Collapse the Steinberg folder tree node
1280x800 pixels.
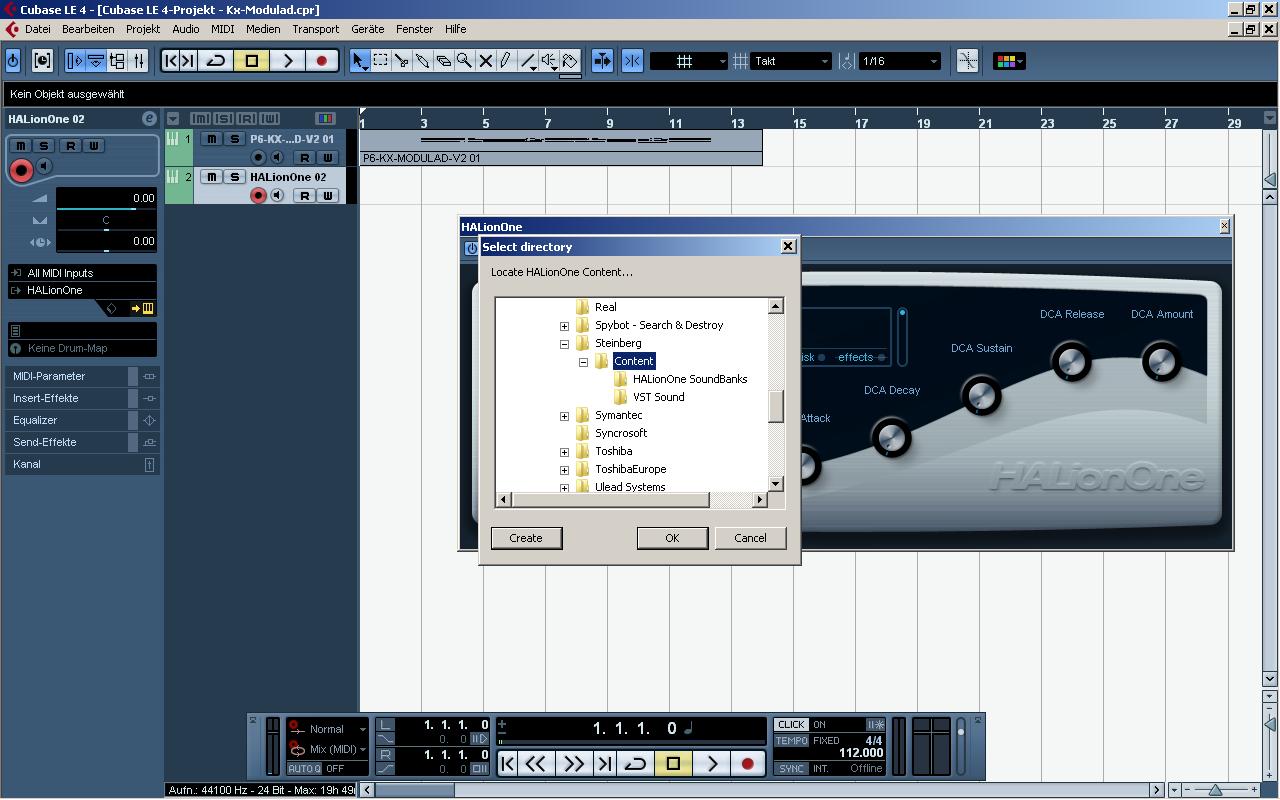564,343
